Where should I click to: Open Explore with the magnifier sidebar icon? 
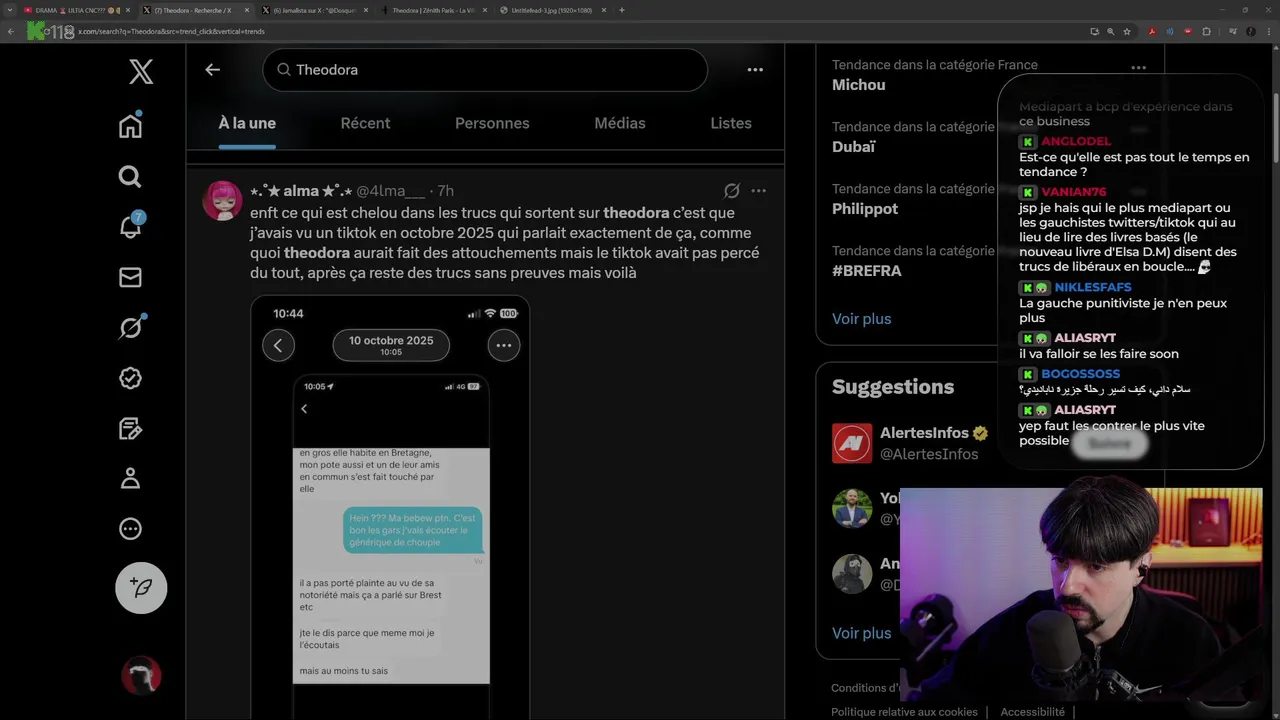tap(130, 177)
